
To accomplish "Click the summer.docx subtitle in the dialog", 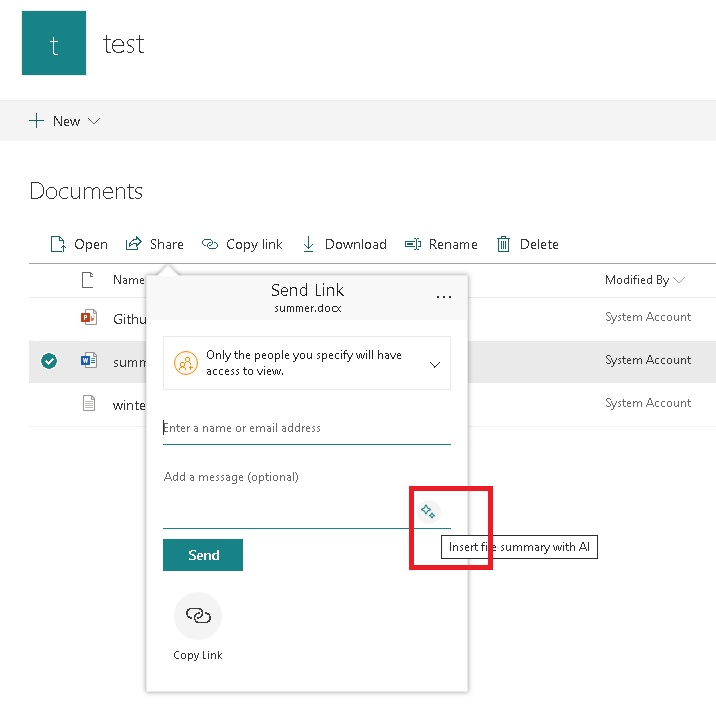I will (x=308, y=308).
